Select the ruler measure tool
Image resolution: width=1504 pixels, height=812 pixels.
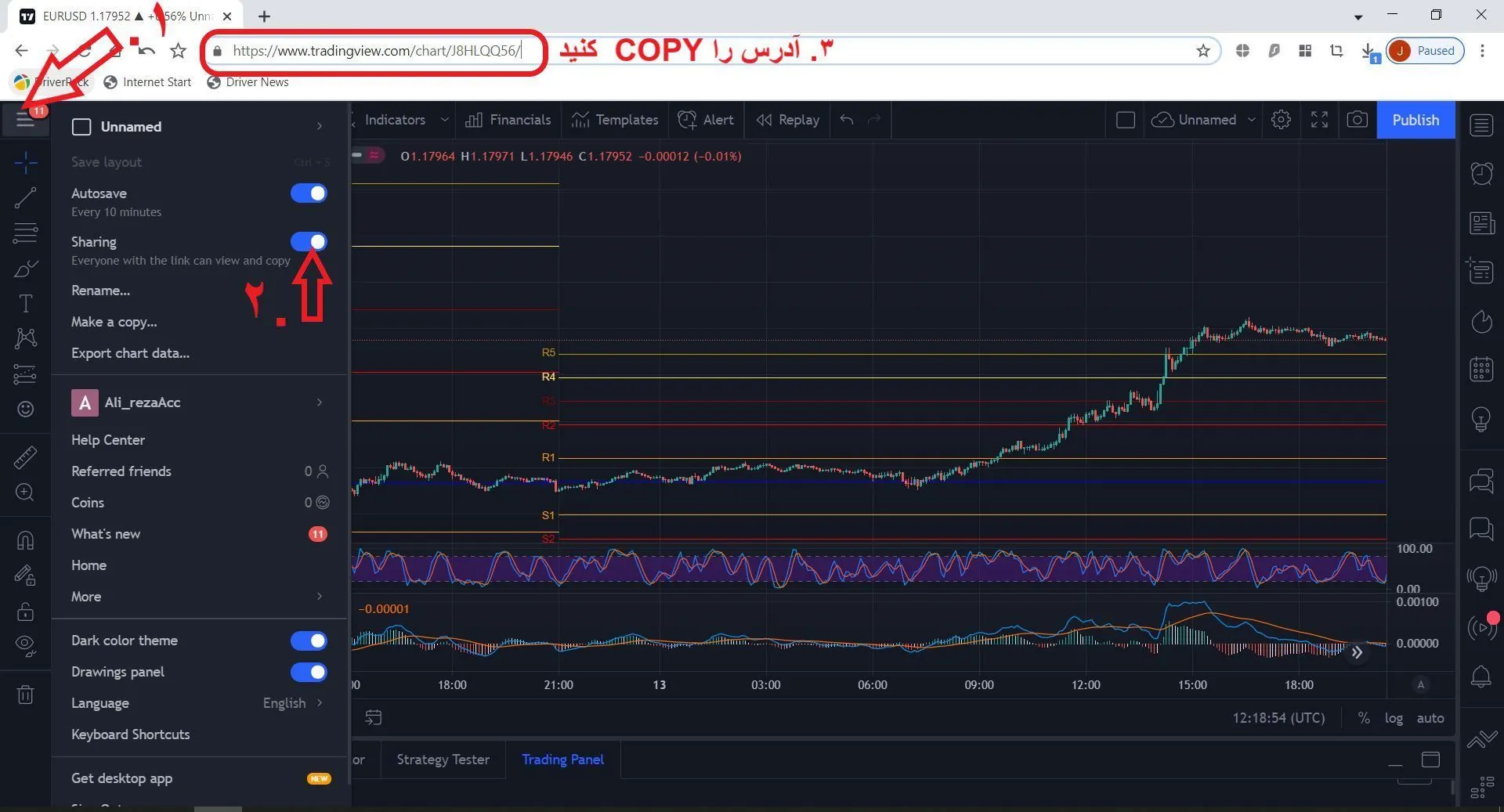point(25,457)
